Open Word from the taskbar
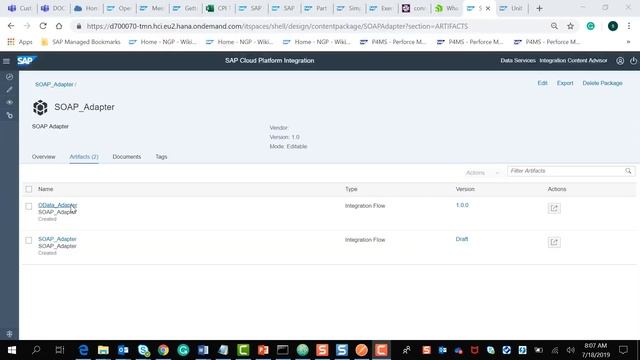The width and height of the screenshot is (640, 360). pos(203,350)
